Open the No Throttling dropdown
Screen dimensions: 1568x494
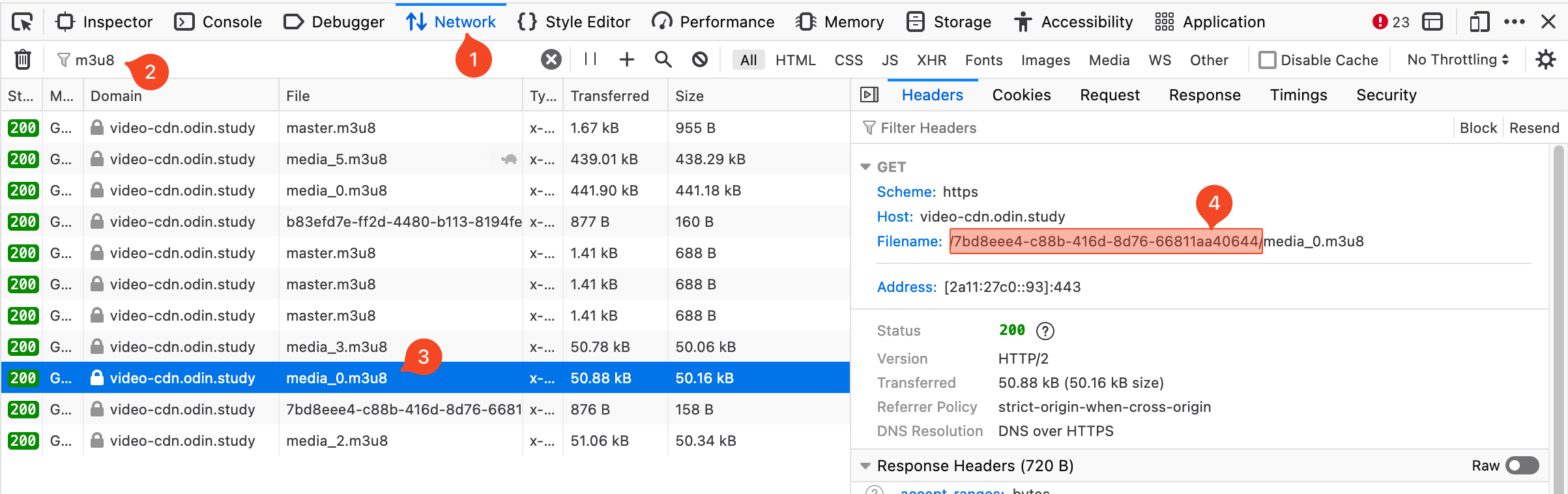tap(1457, 60)
